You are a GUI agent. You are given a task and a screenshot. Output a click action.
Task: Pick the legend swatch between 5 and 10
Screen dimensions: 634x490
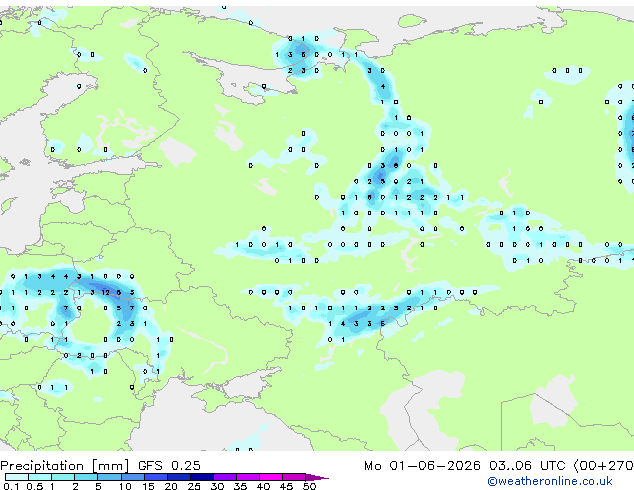[109, 477]
